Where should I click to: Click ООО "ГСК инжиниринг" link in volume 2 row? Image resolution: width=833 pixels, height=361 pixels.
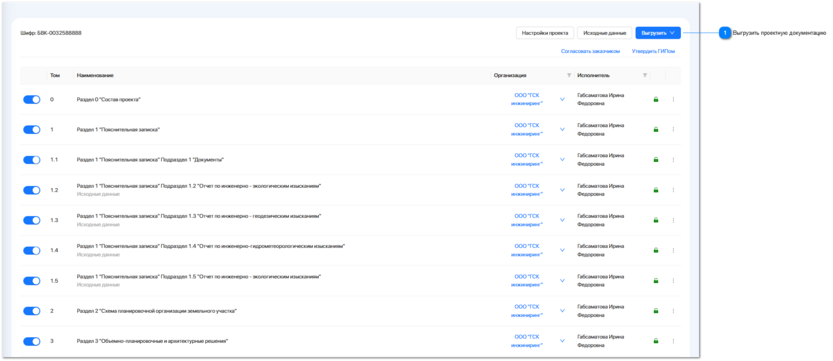click(x=527, y=311)
